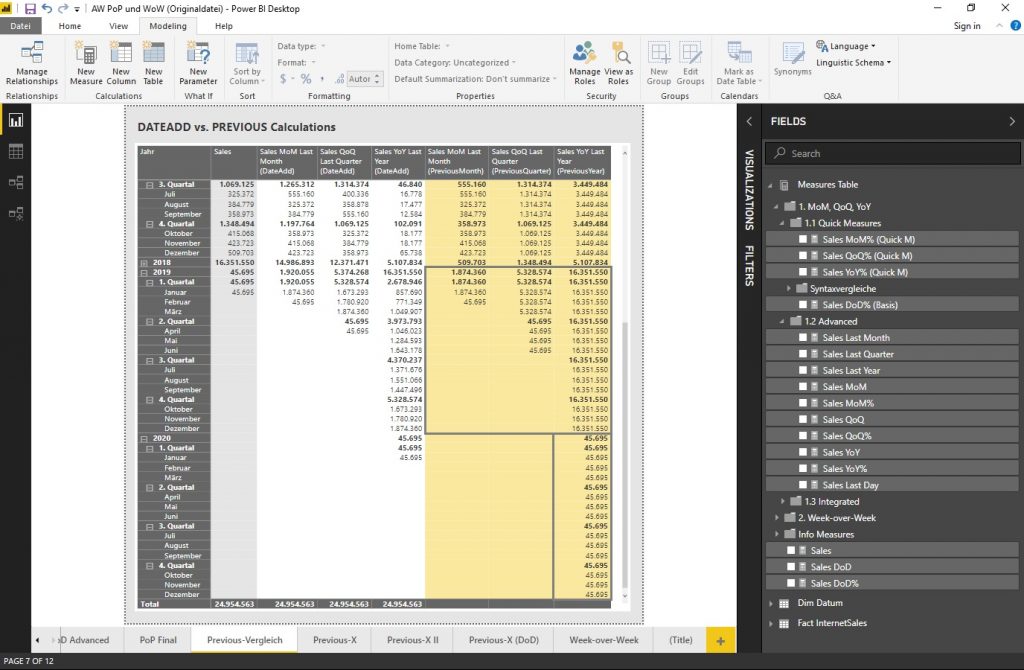Create a New Parameter in What If group
Screen dimensions: 1024x670
pos(198,63)
